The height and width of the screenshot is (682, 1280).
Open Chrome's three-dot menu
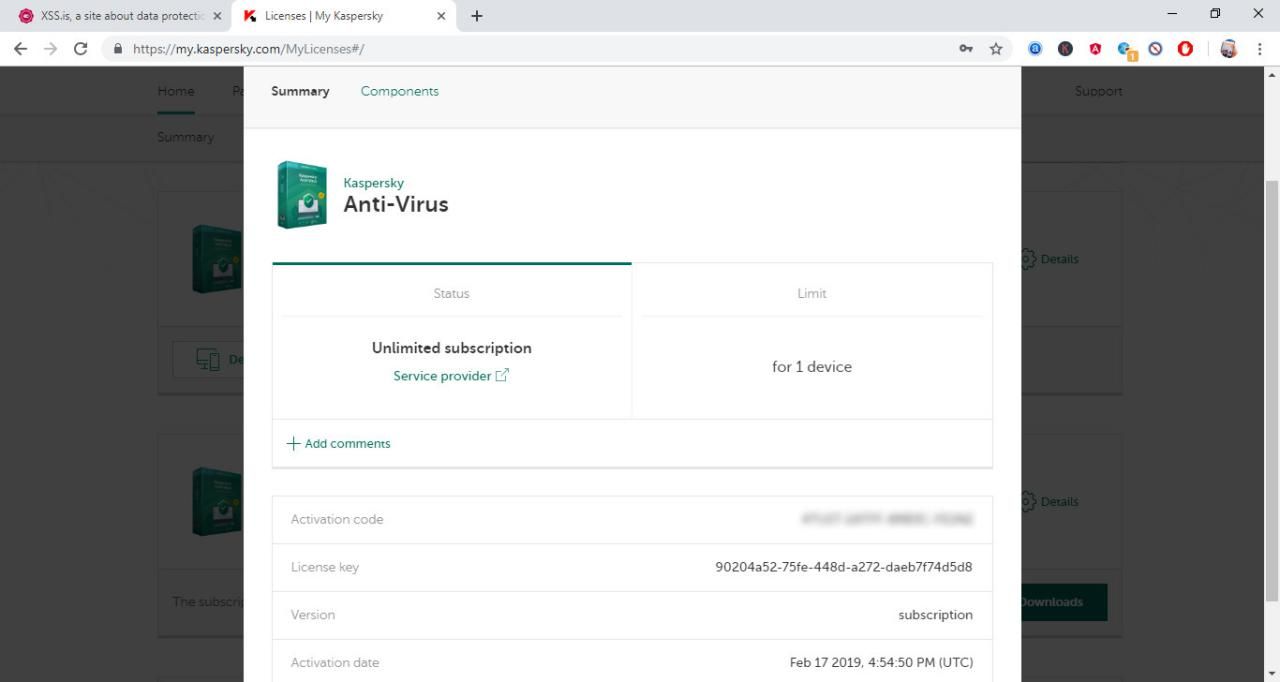pos(1260,48)
